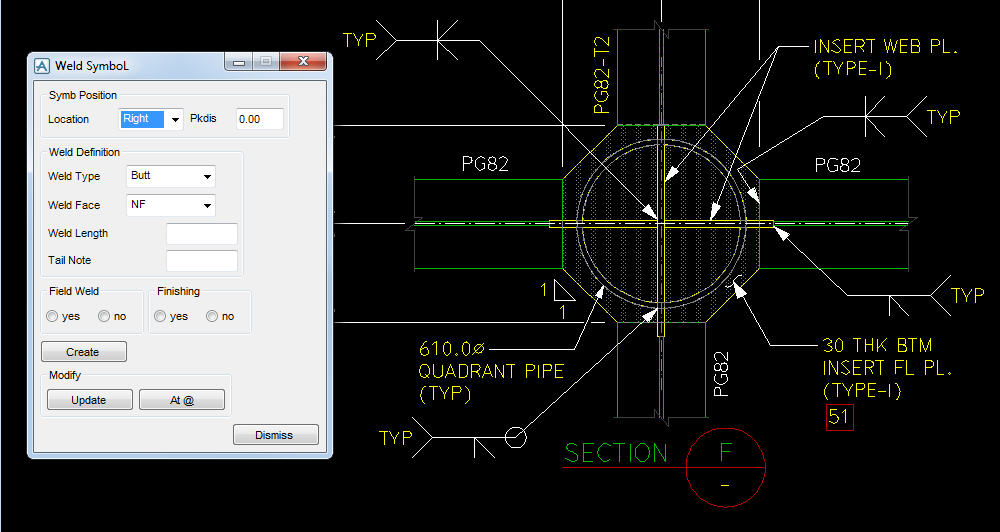1000x532 pixels.
Task: Open the Weld Type dropdown showing Butt
Action: coord(171,176)
